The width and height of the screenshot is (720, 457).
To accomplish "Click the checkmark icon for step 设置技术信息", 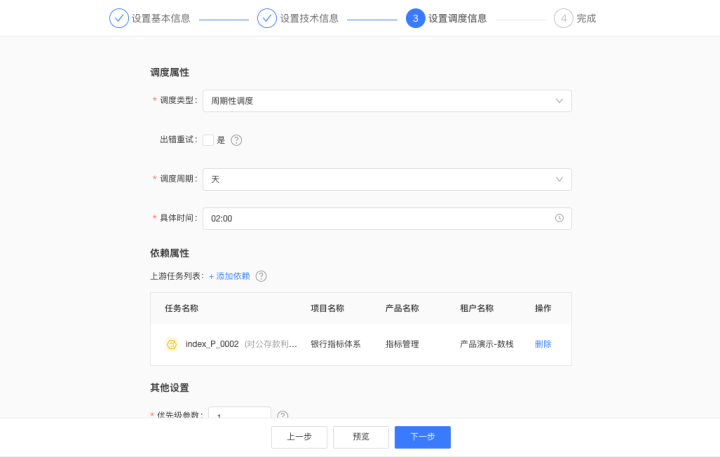I will click(x=267, y=18).
